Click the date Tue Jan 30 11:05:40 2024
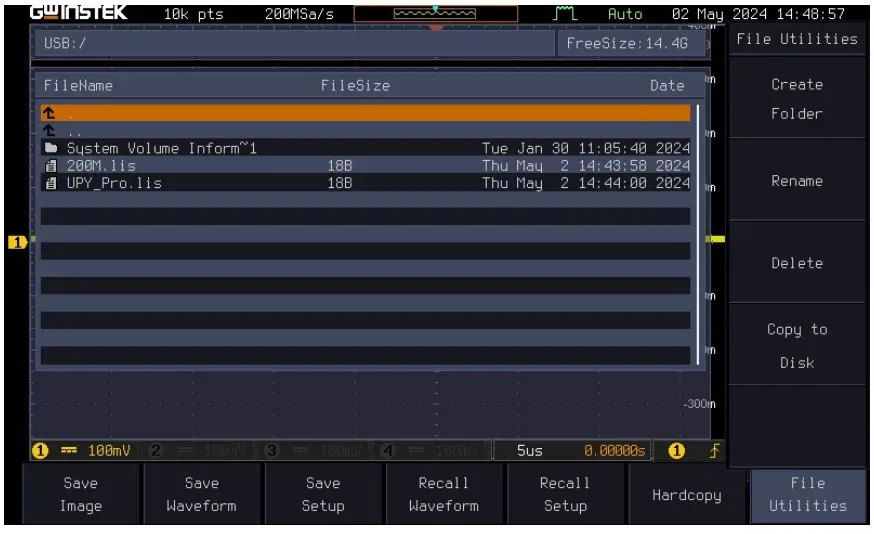874x534 pixels. 586,148
